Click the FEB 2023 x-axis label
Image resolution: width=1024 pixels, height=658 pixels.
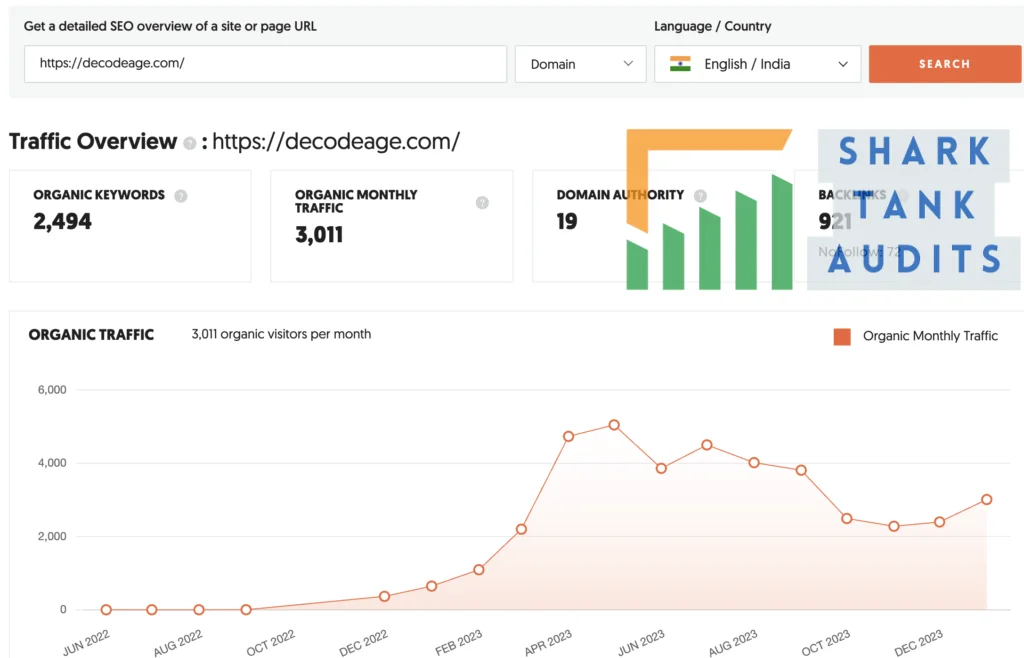pyautogui.click(x=458, y=642)
